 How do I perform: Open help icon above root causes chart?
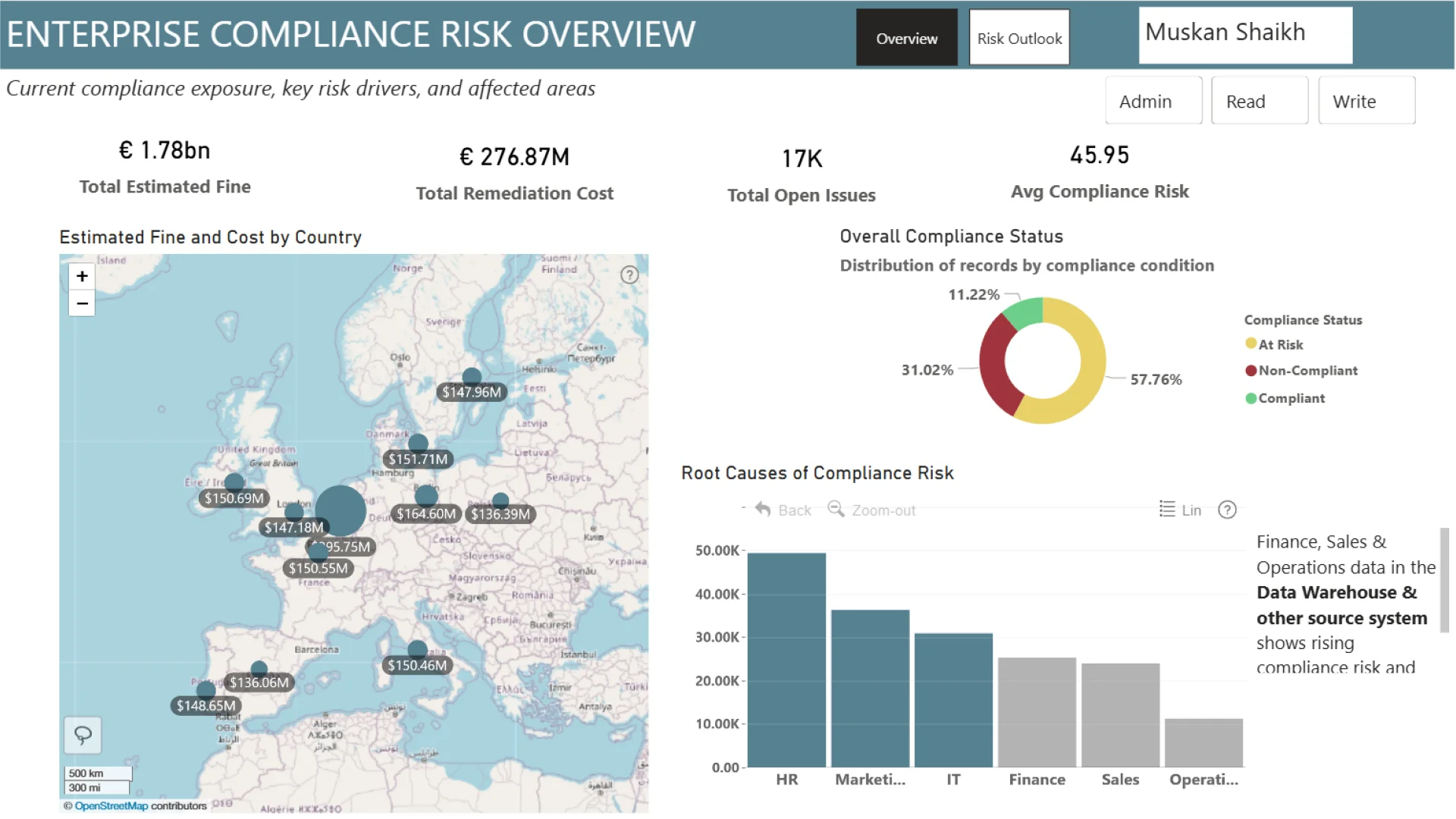coord(1227,510)
